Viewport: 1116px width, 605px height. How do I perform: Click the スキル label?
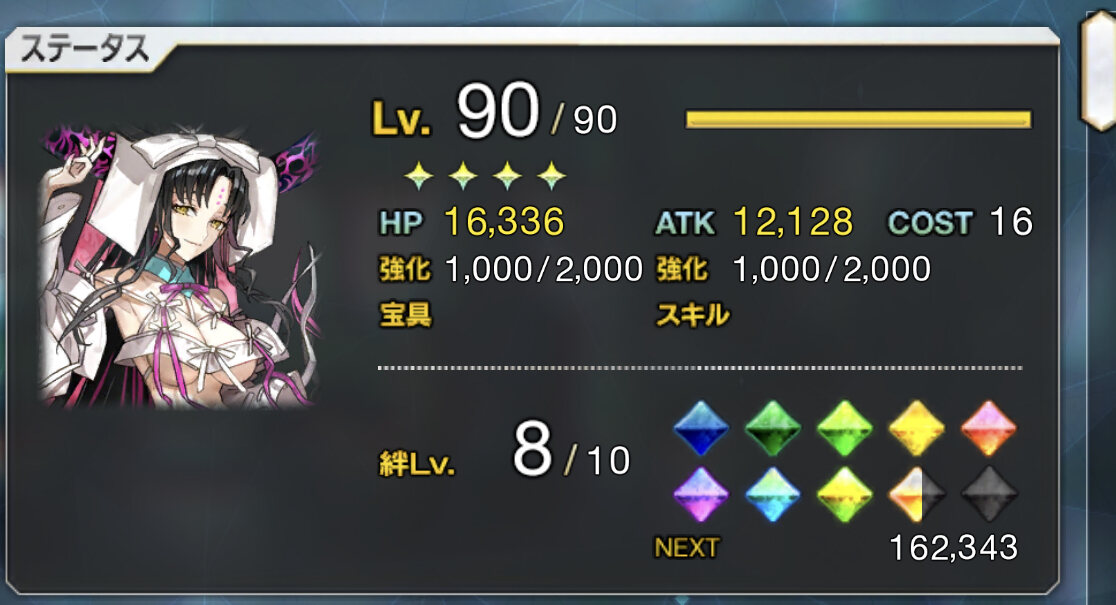pos(692,314)
